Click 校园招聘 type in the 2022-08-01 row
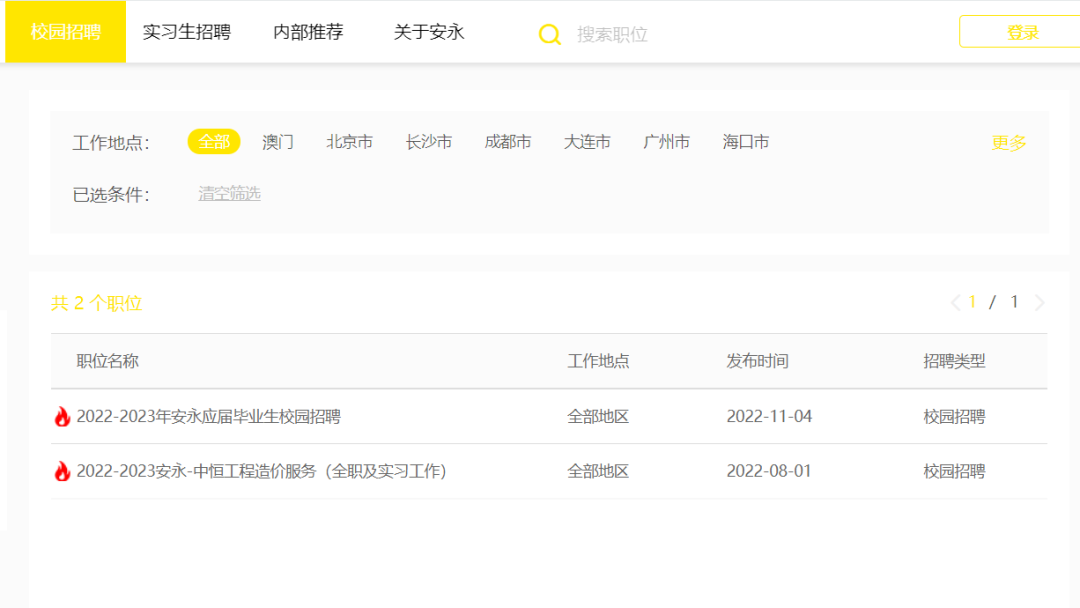This screenshot has height=608, width=1080. click(955, 471)
